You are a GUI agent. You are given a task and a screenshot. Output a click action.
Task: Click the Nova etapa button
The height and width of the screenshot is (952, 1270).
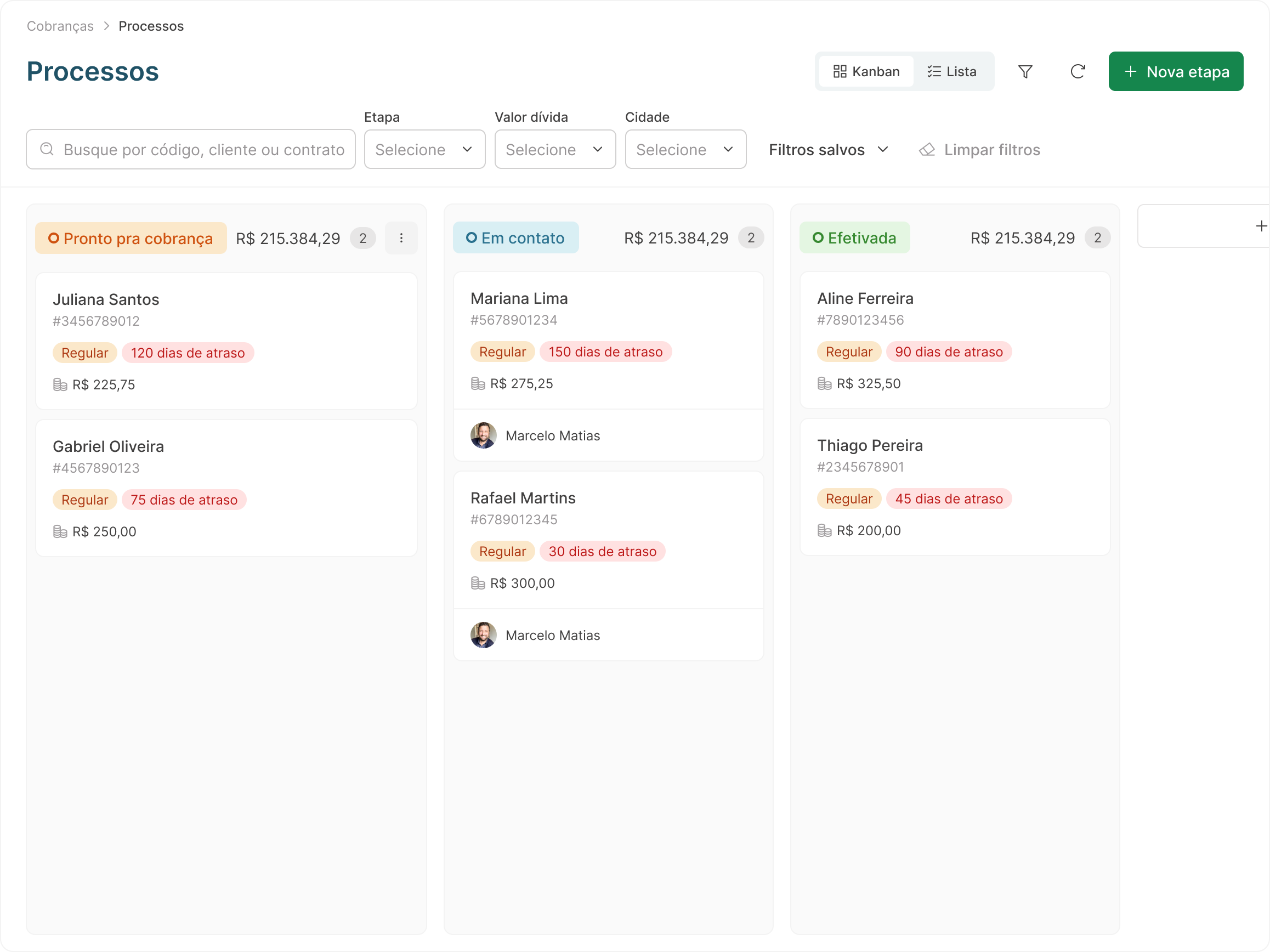point(1175,72)
